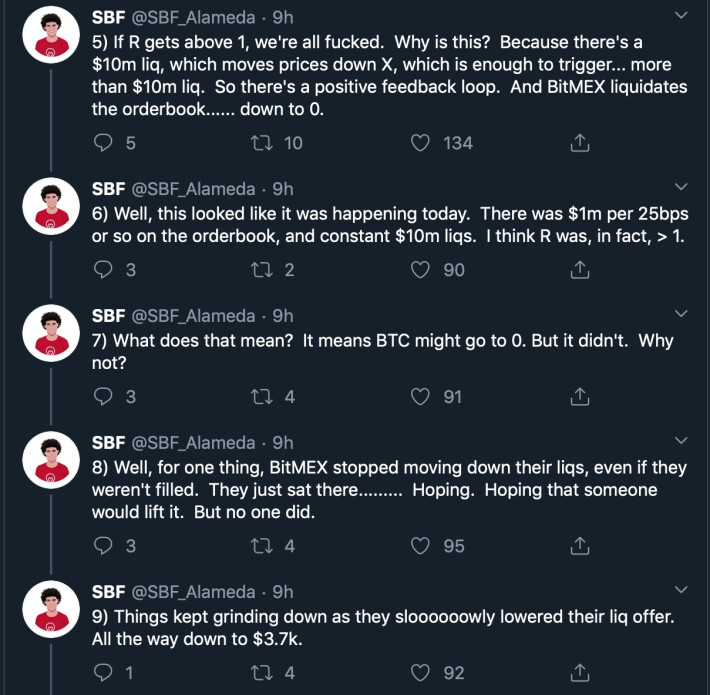
Task: Share tweet 7 about BTC going to 0
Action: [x=579, y=397]
